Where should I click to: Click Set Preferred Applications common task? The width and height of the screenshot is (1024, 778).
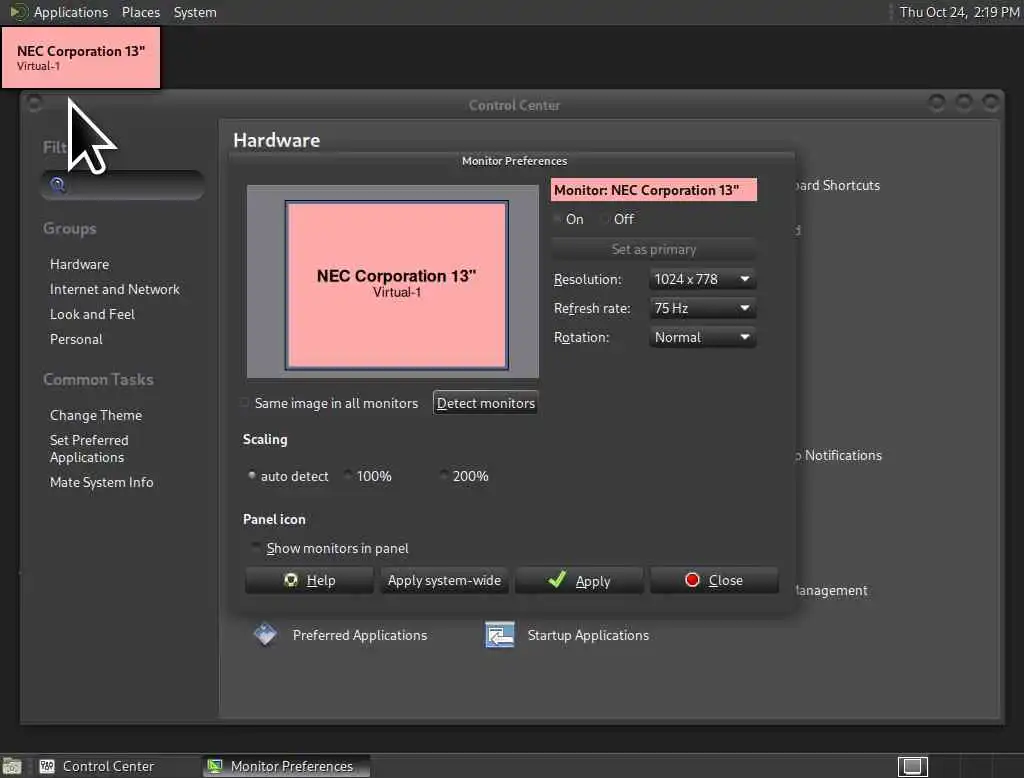pos(89,449)
